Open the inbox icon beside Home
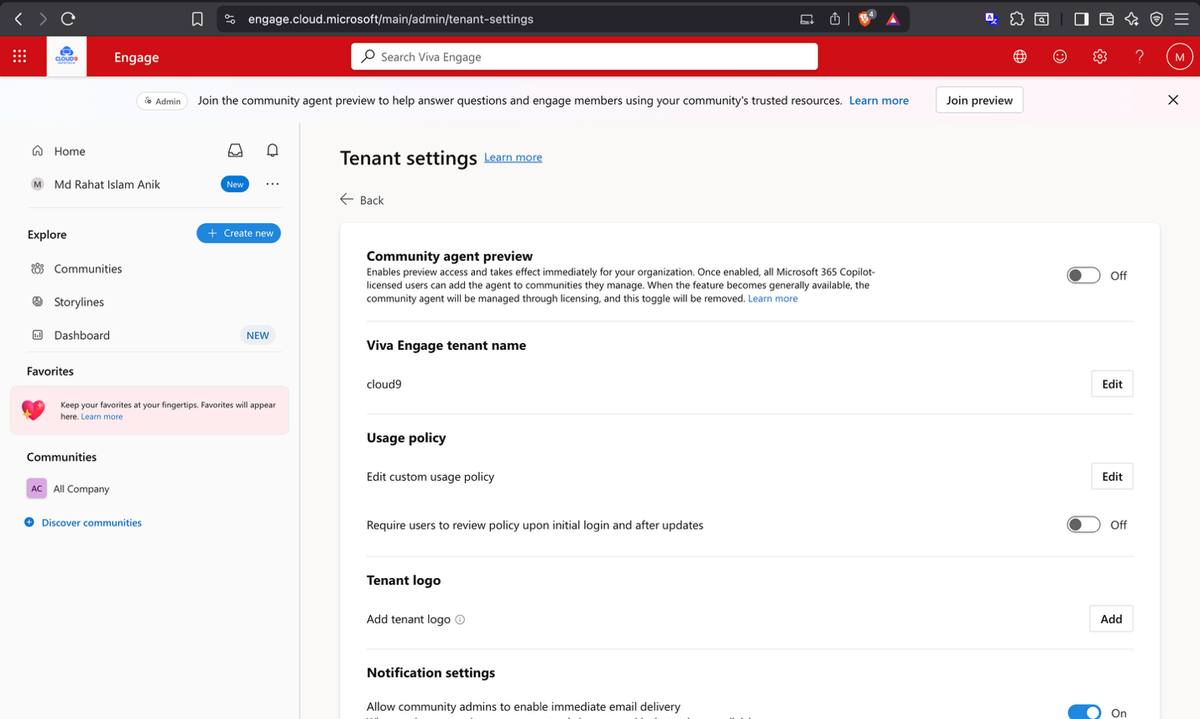 point(235,151)
